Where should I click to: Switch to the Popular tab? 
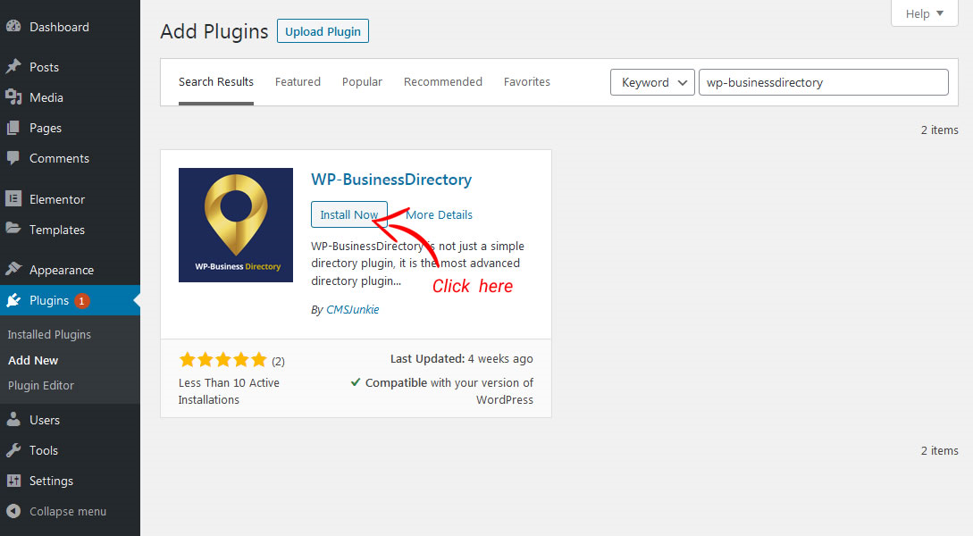(x=362, y=82)
